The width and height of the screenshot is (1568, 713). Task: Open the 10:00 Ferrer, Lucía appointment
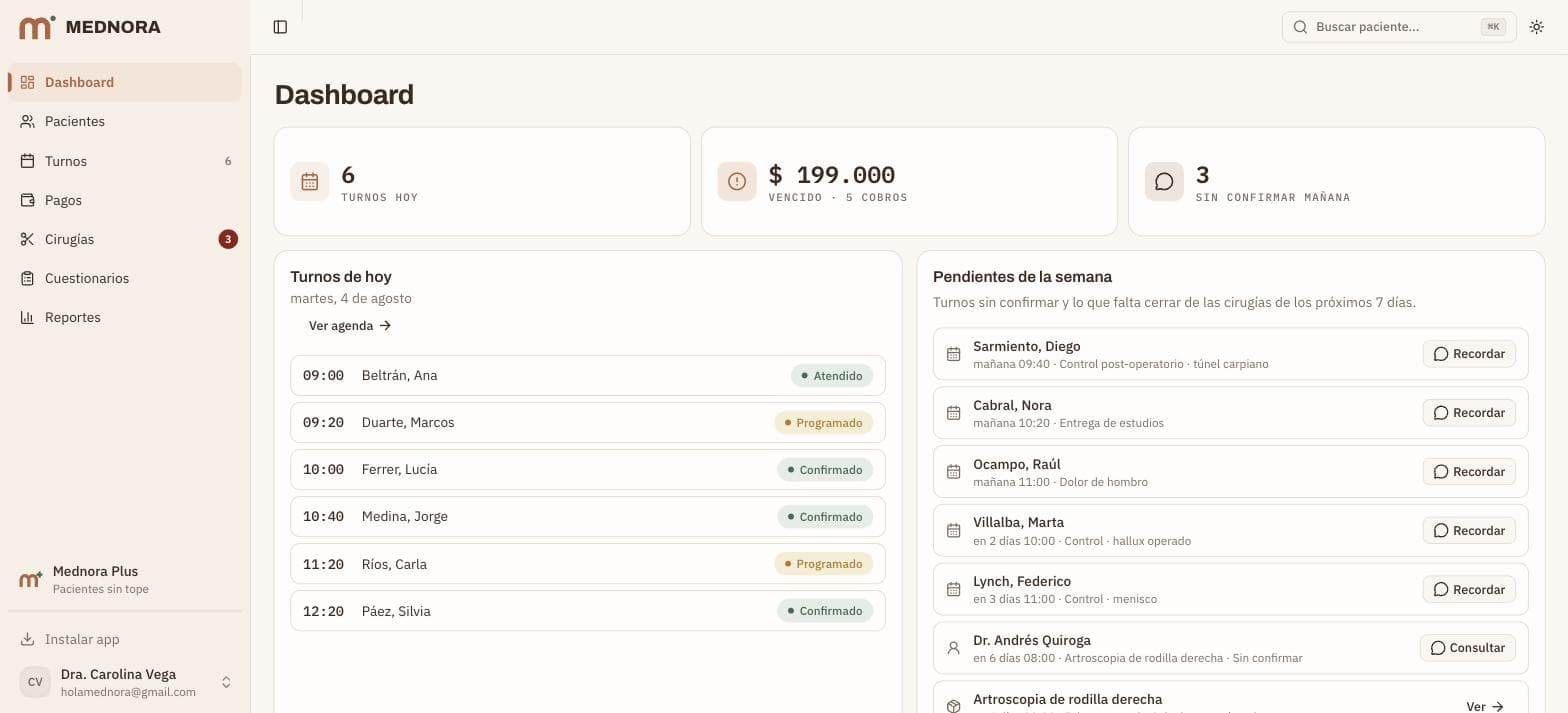588,469
